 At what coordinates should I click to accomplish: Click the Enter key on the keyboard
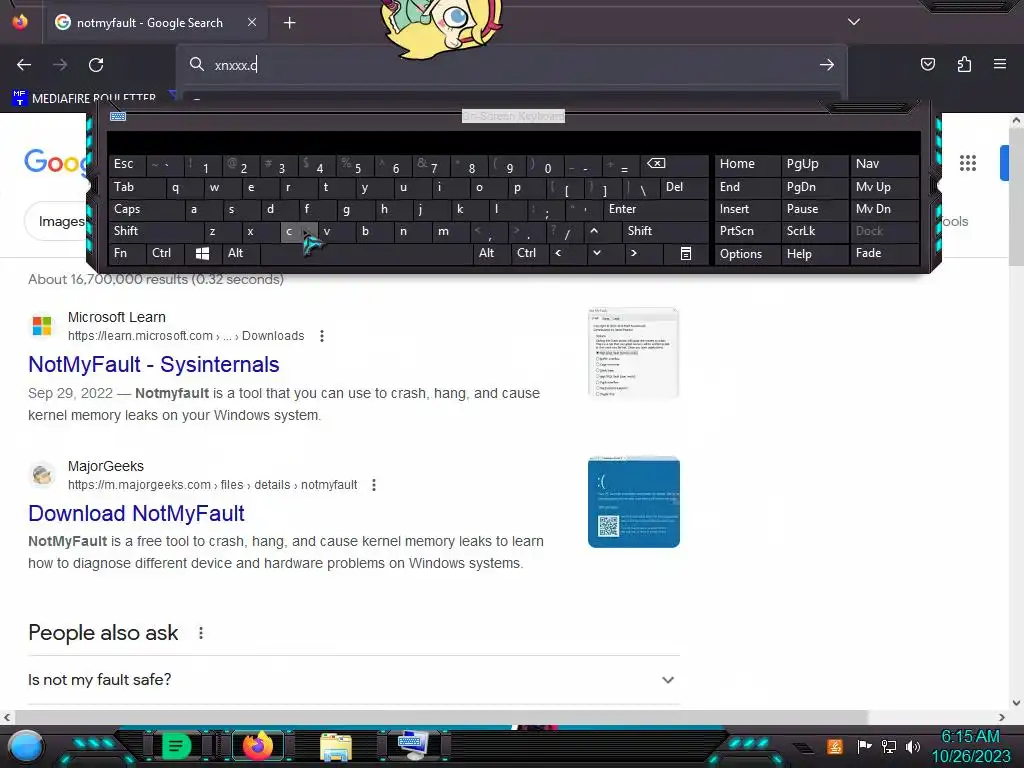pos(656,209)
